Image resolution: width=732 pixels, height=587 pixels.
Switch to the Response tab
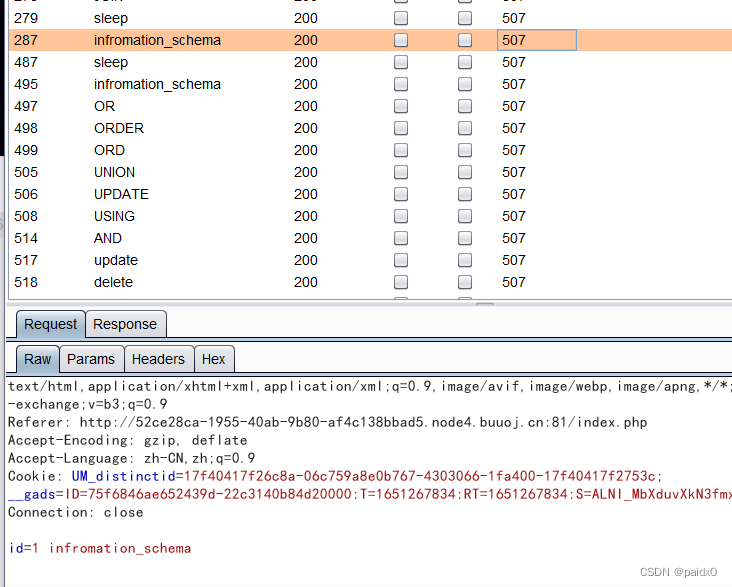coord(125,324)
